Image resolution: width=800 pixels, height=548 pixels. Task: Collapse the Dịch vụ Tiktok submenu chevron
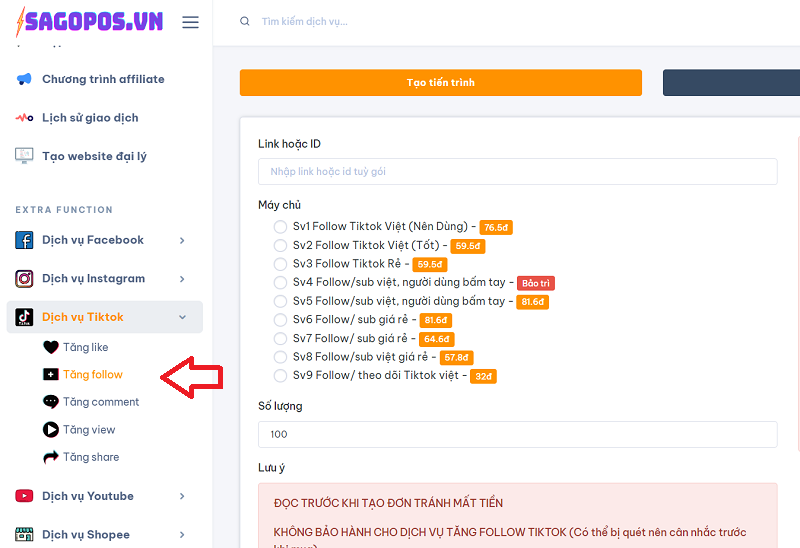point(182,317)
